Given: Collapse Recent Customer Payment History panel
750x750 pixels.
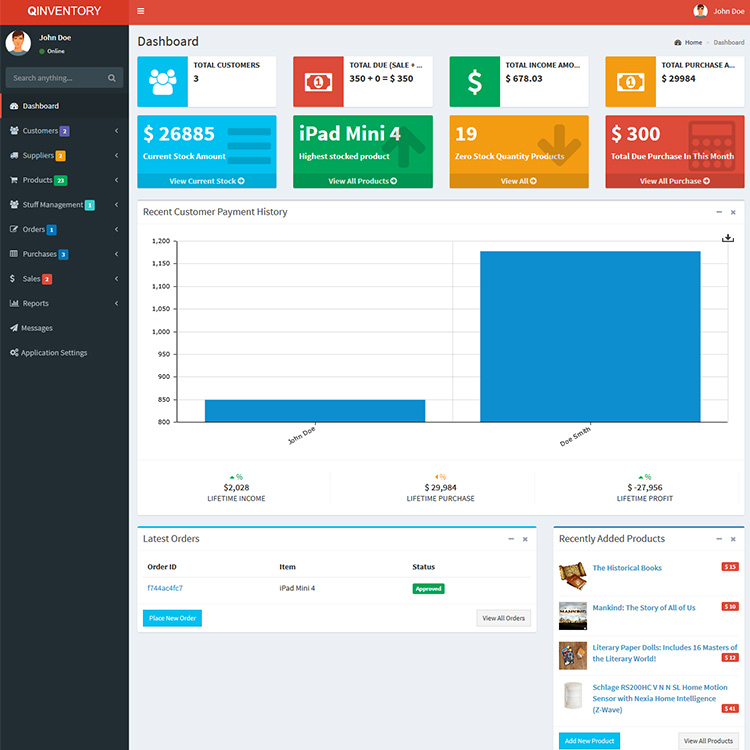Looking at the screenshot, I should 719,212.
